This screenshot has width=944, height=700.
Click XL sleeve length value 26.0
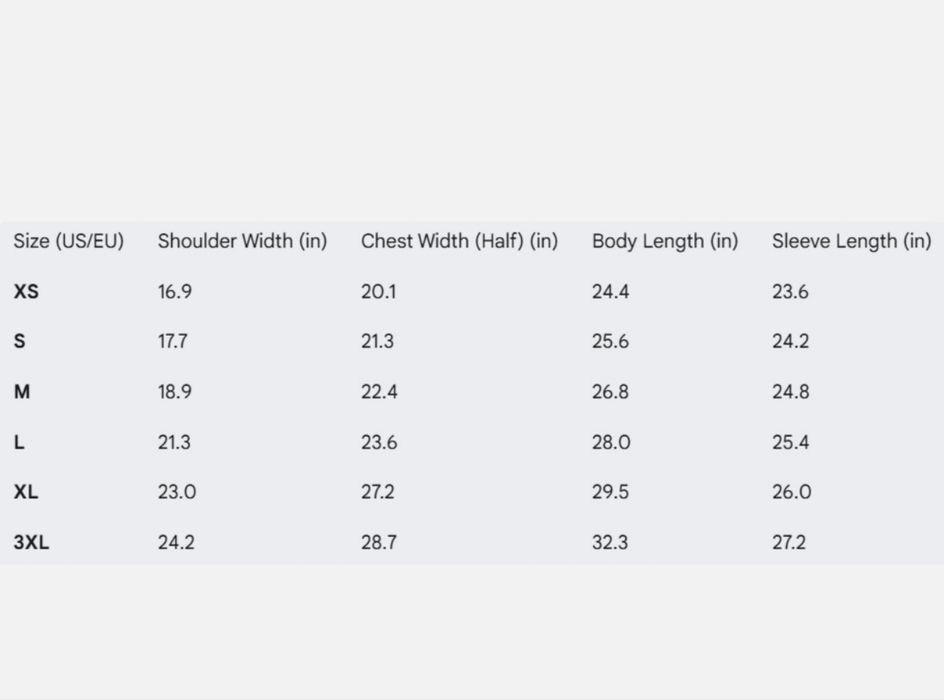792,492
